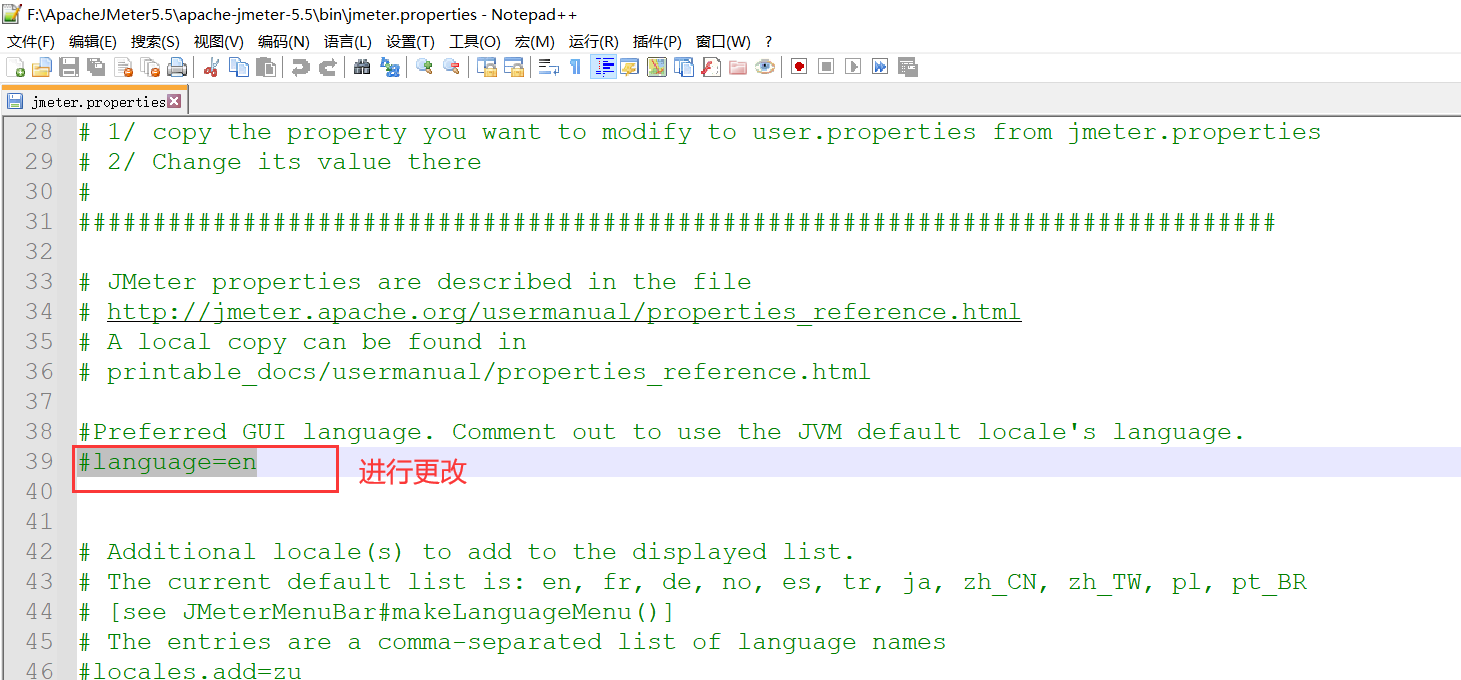Click the #language=en text on line 39

point(168,462)
